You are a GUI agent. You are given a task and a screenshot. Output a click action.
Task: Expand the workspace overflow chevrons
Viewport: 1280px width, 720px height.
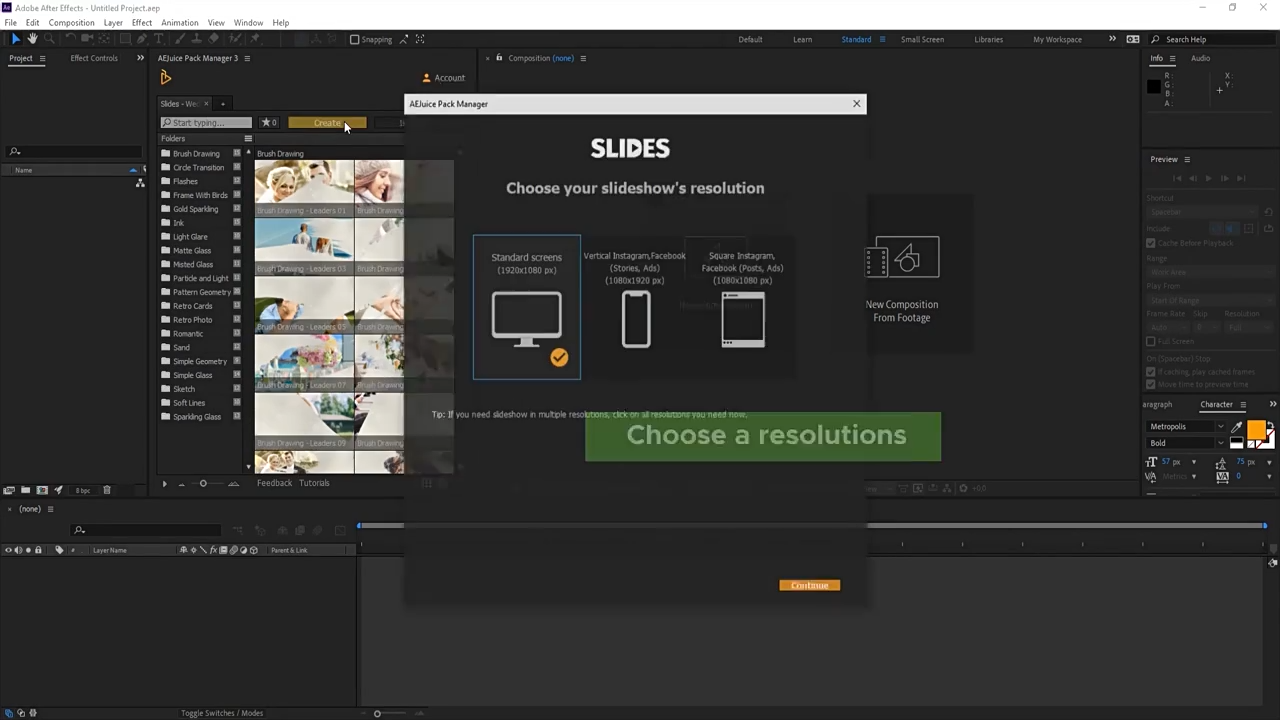(x=1112, y=39)
